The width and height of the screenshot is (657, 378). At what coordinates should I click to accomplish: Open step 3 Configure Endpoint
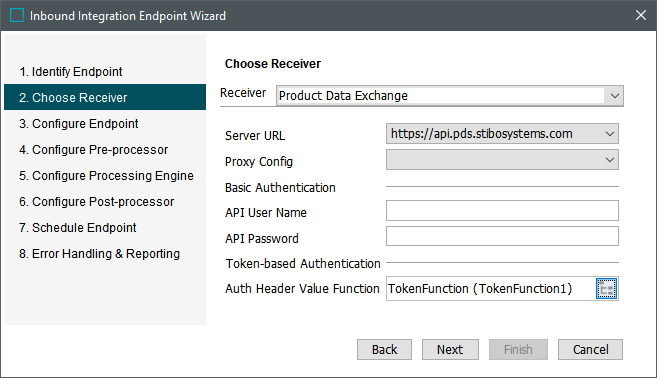(x=78, y=124)
